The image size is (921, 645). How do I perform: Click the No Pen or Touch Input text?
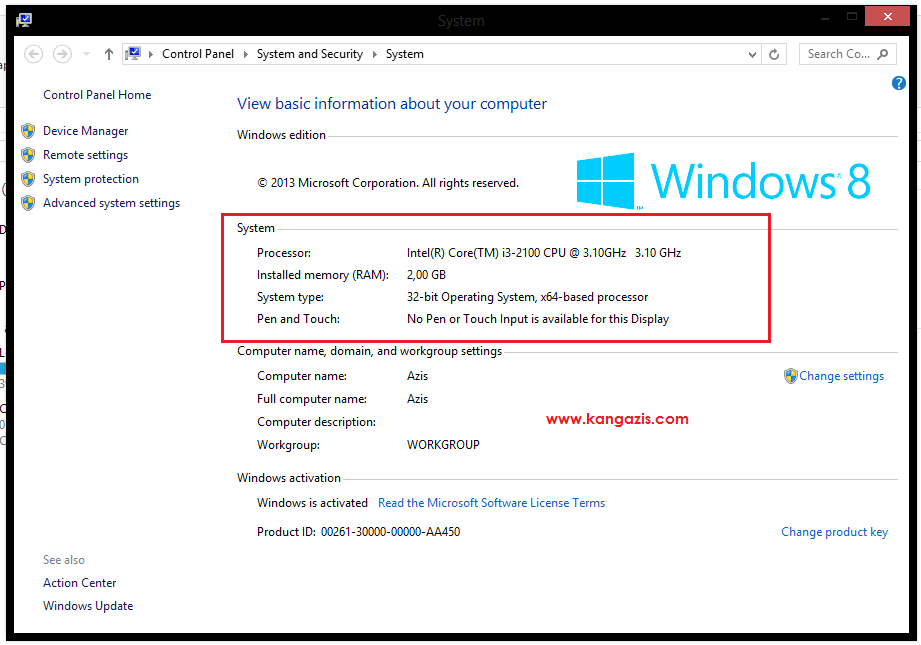click(538, 319)
